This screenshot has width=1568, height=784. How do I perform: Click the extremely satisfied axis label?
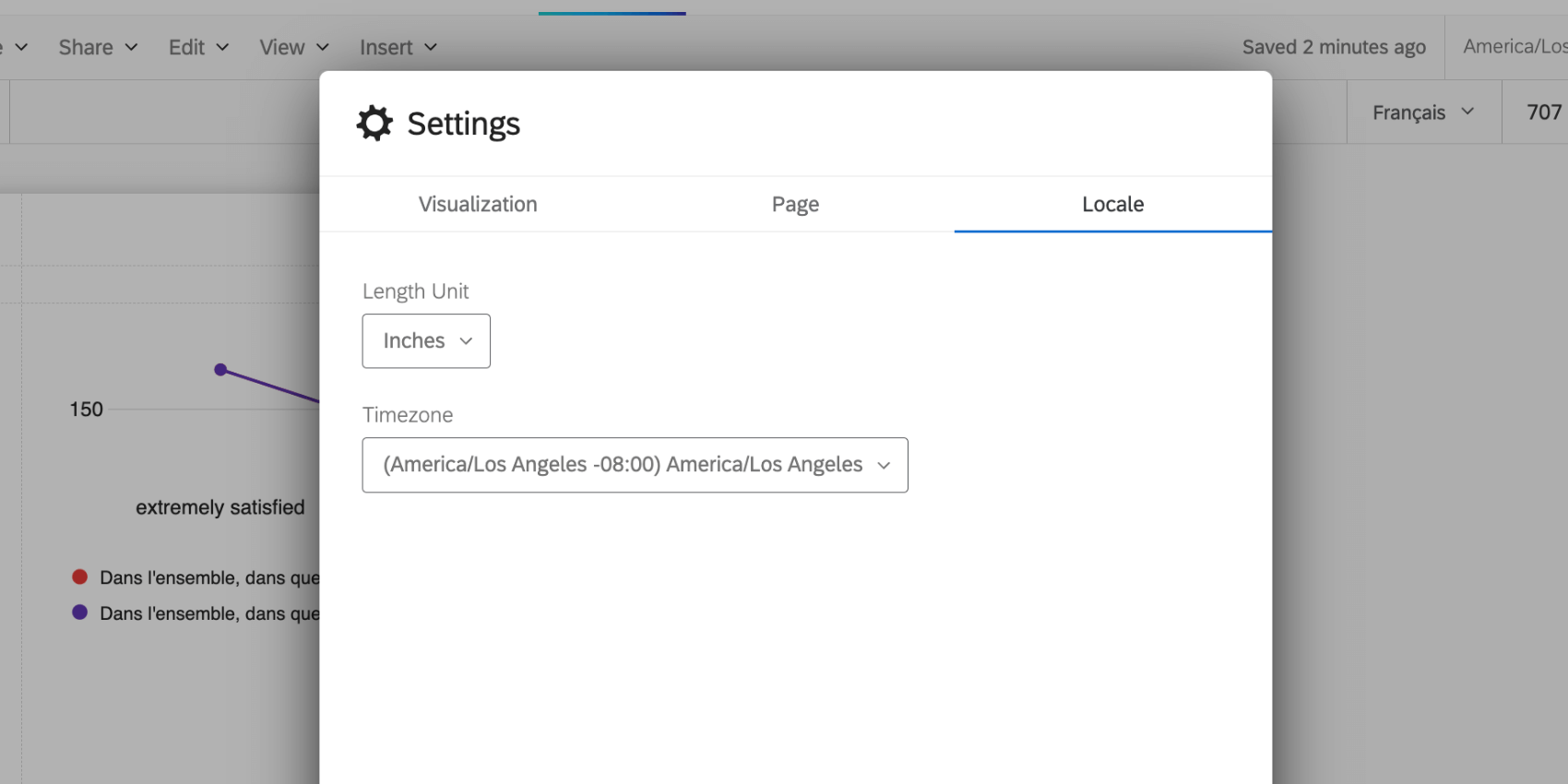pyautogui.click(x=220, y=507)
